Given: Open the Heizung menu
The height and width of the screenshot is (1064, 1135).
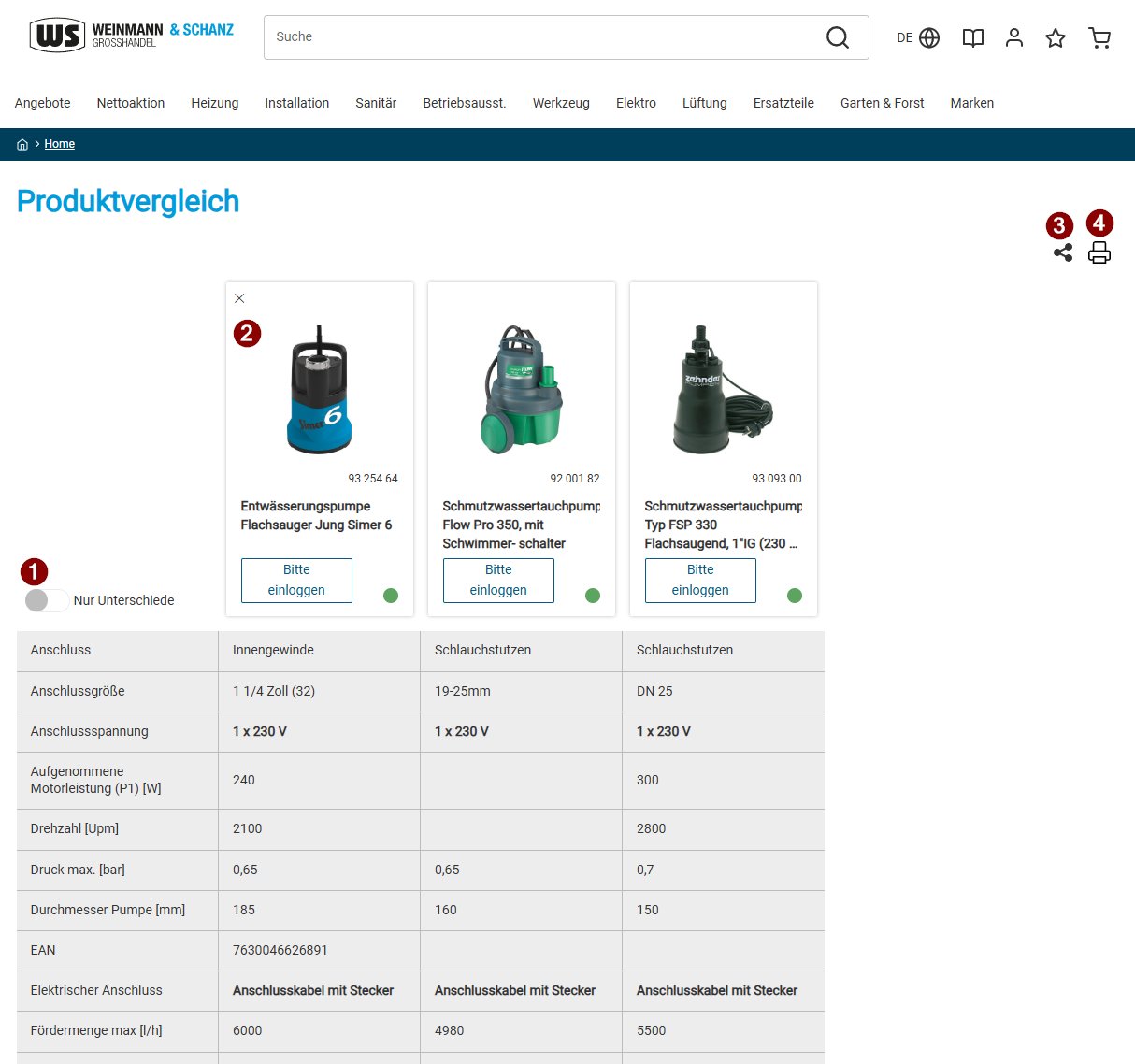Looking at the screenshot, I should (x=214, y=103).
